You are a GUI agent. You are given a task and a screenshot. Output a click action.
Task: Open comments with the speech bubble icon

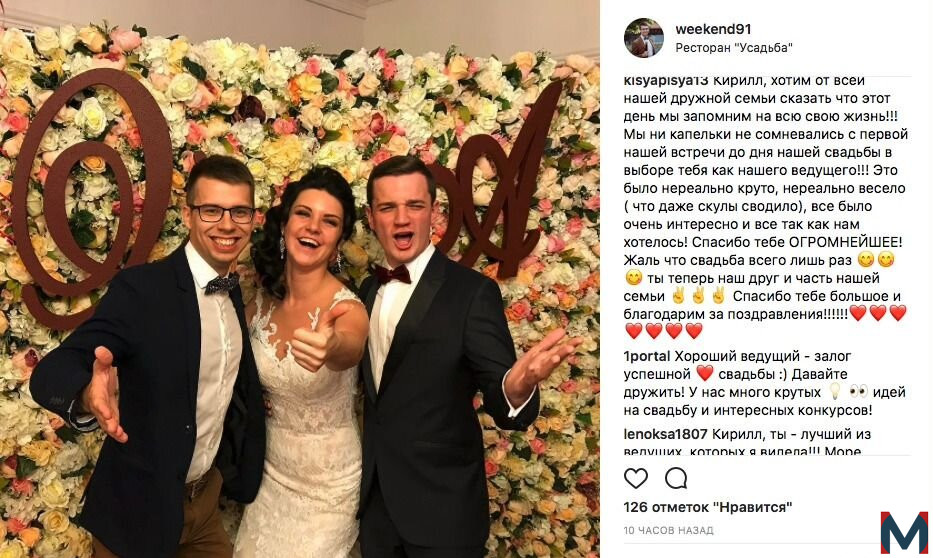pyautogui.click(x=676, y=478)
